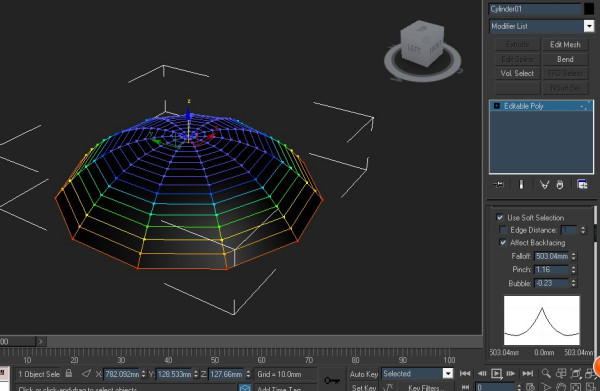Expand the Editable Poly plus icon
This screenshot has width=600, height=391.
pos(497,106)
